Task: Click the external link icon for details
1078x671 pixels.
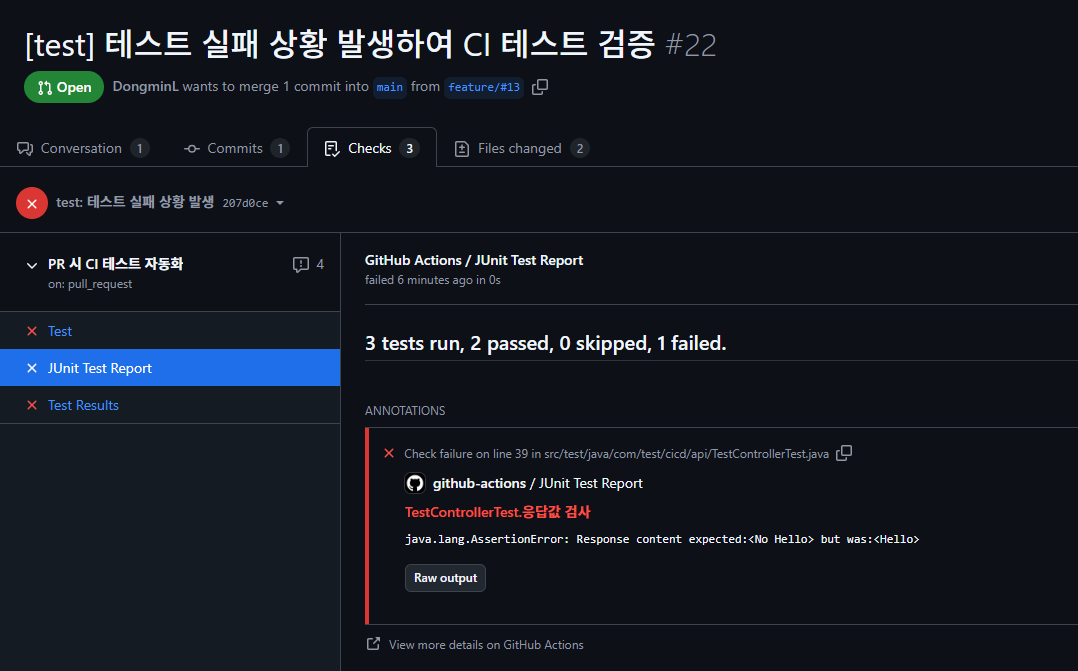Action: pos(373,644)
